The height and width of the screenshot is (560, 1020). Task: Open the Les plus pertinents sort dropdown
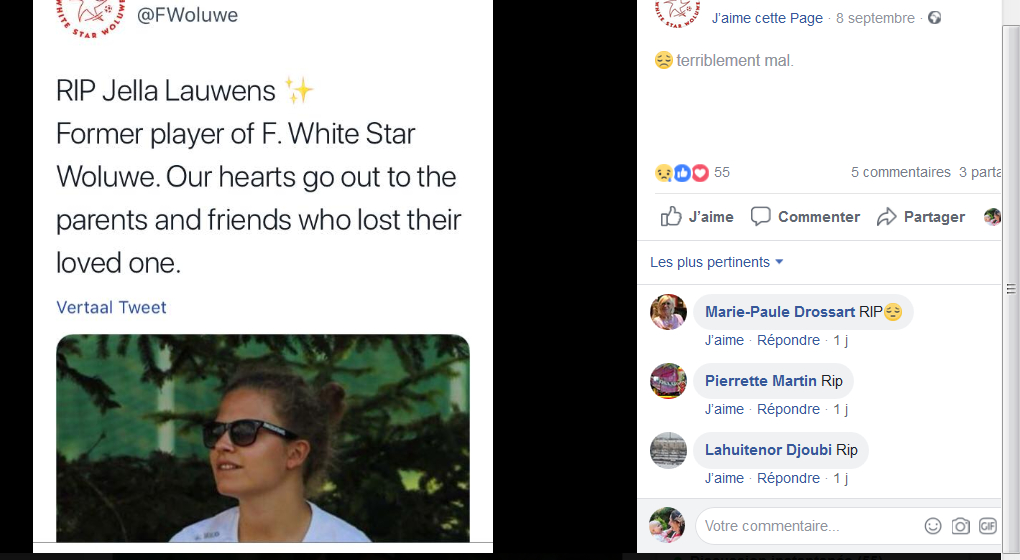(716, 262)
